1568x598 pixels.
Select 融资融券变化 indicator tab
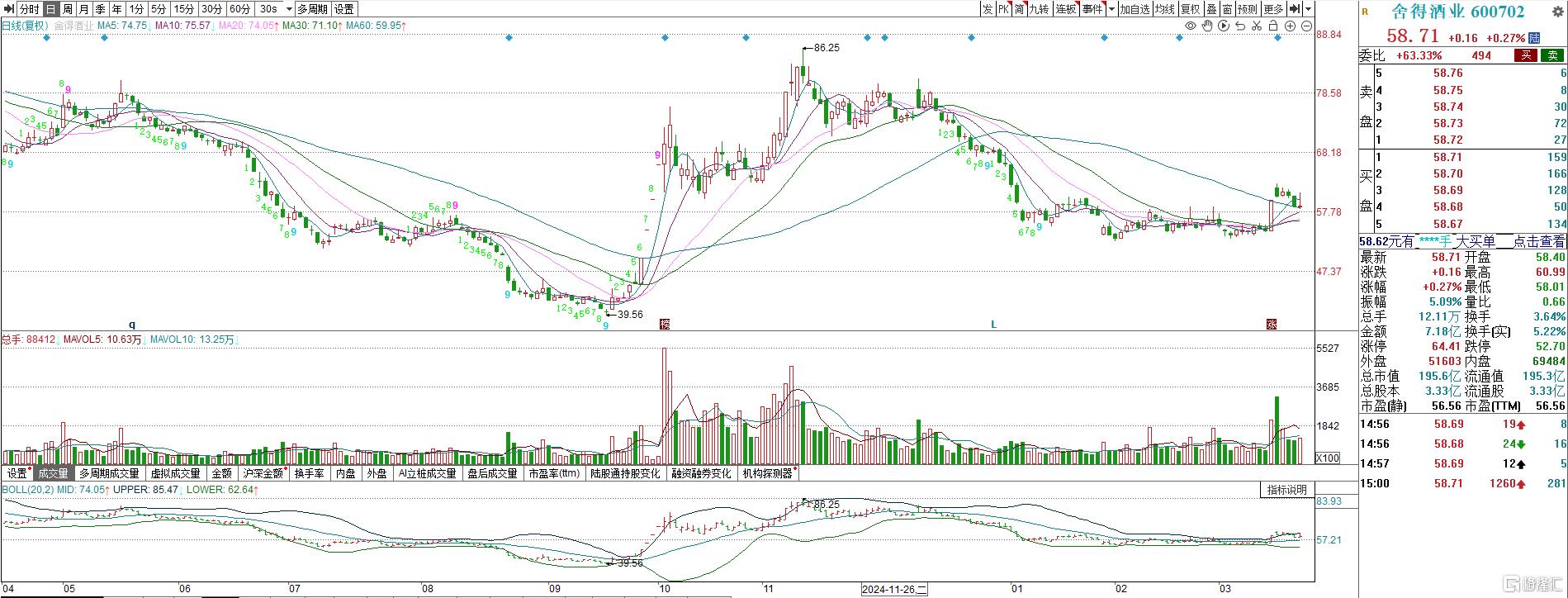click(x=701, y=473)
